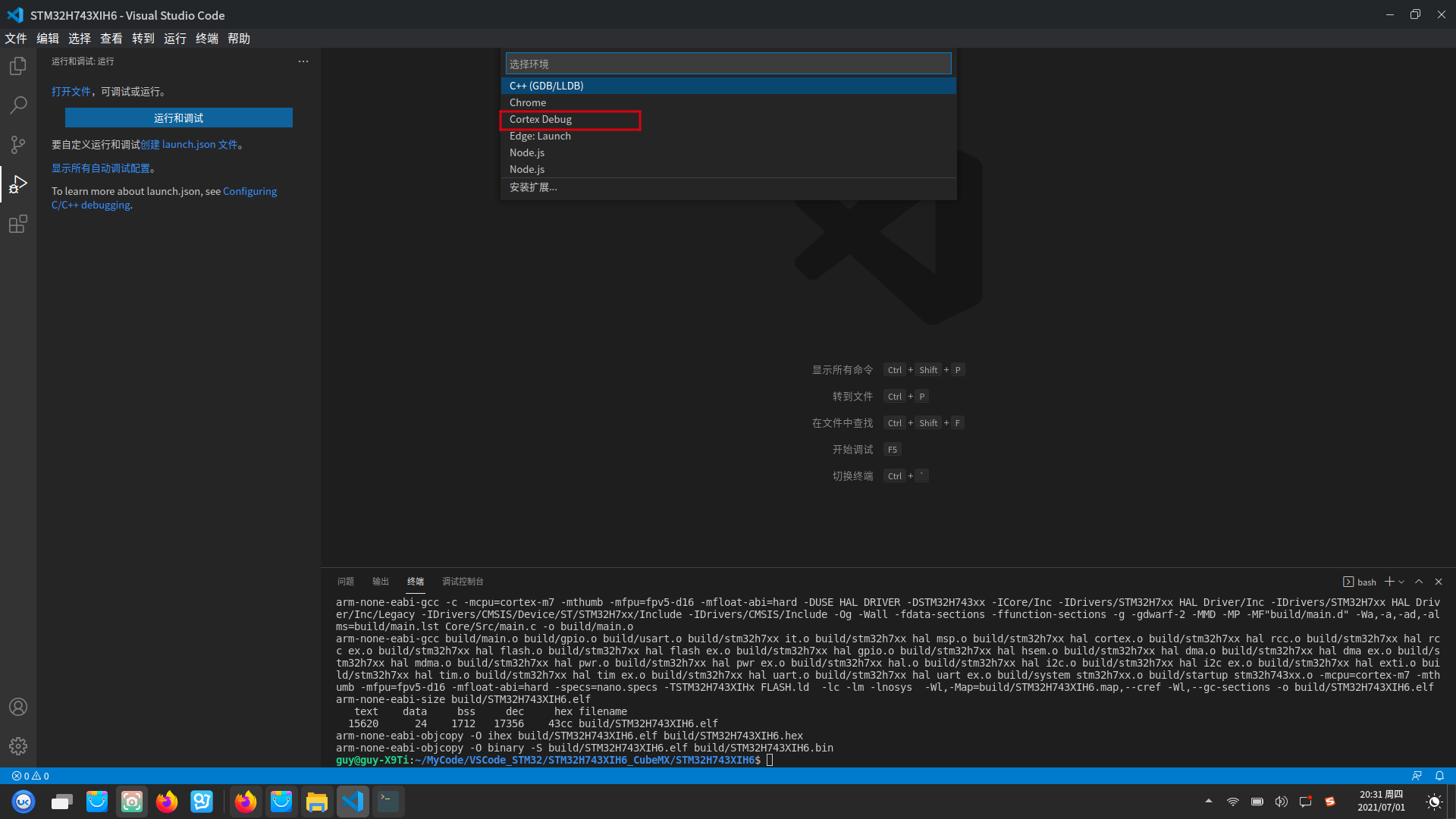Screen dimensions: 1456x819
Task: Switch to Visual Studio Code taskbar icon
Action: (x=353, y=802)
